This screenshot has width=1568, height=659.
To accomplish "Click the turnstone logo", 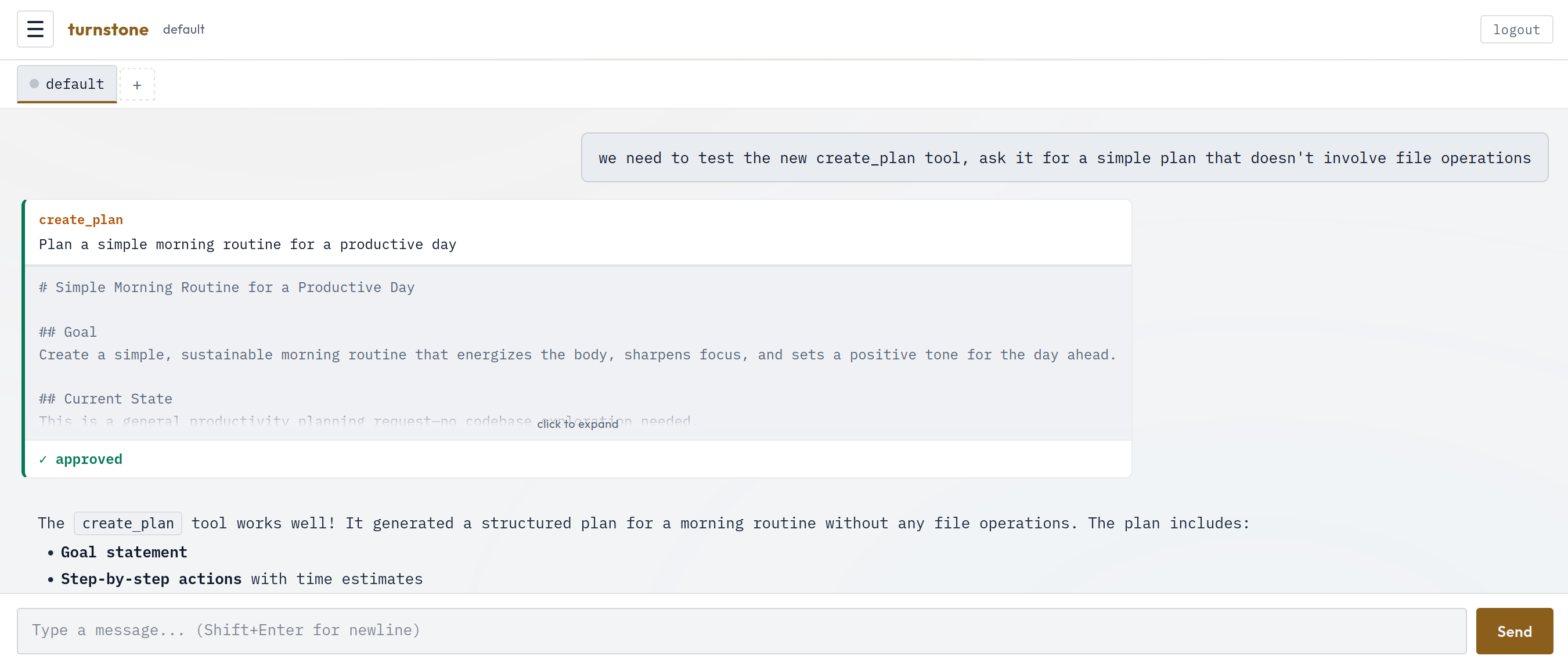I will pos(108,29).
